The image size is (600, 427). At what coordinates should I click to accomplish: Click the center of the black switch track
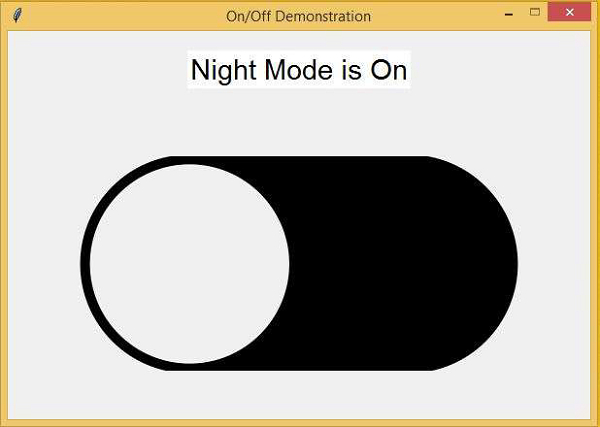[300, 263]
